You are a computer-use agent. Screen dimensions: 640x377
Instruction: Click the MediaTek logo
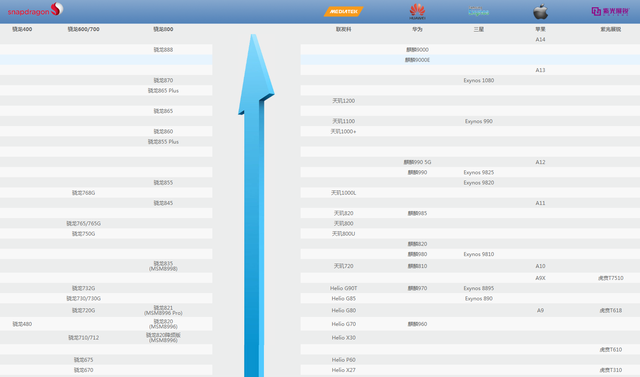(x=344, y=11)
